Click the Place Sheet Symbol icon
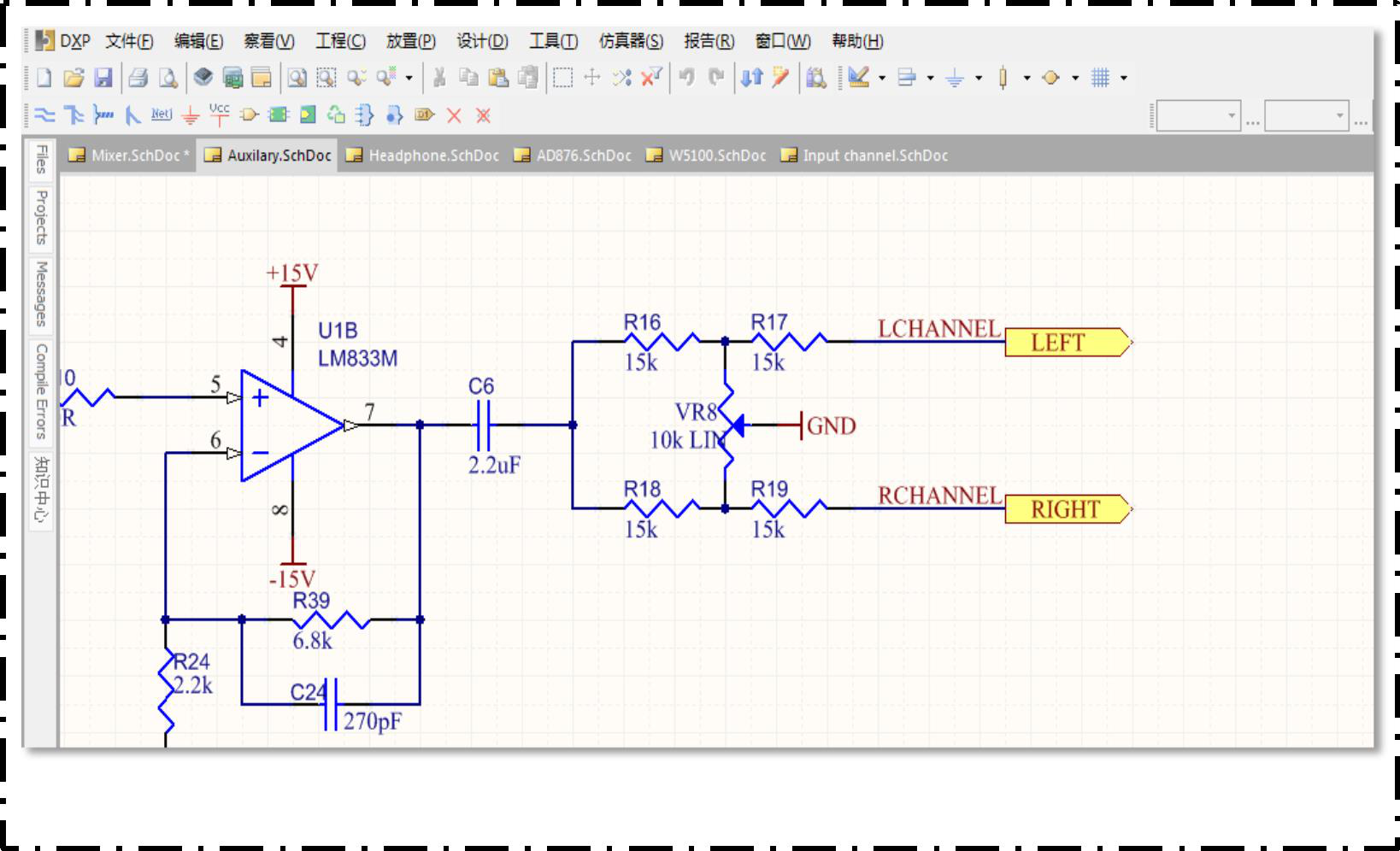The image size is (1400, 851). coord(279,115)
